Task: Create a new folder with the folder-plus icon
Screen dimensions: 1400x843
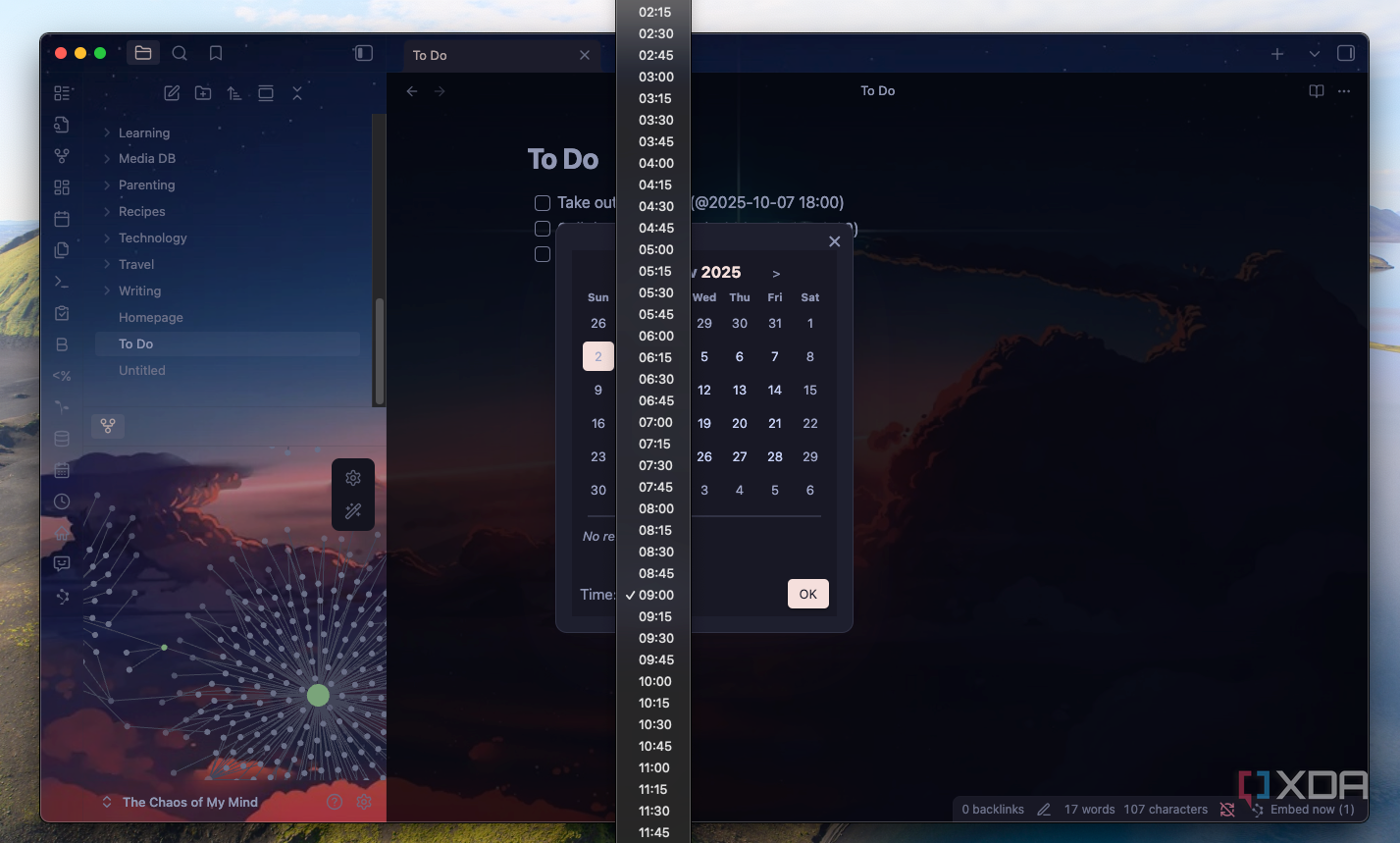Action: click(x=203, y=93)
